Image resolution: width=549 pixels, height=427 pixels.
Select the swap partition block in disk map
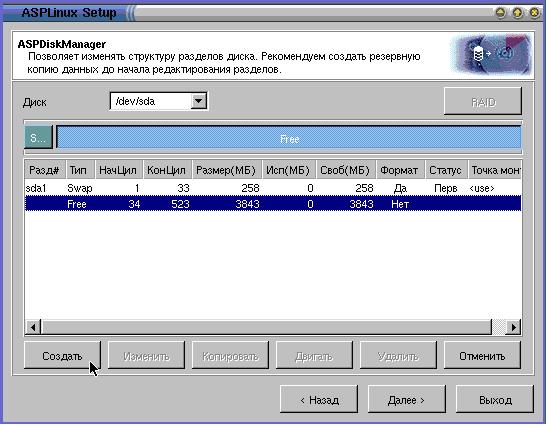tap(39, 138)
